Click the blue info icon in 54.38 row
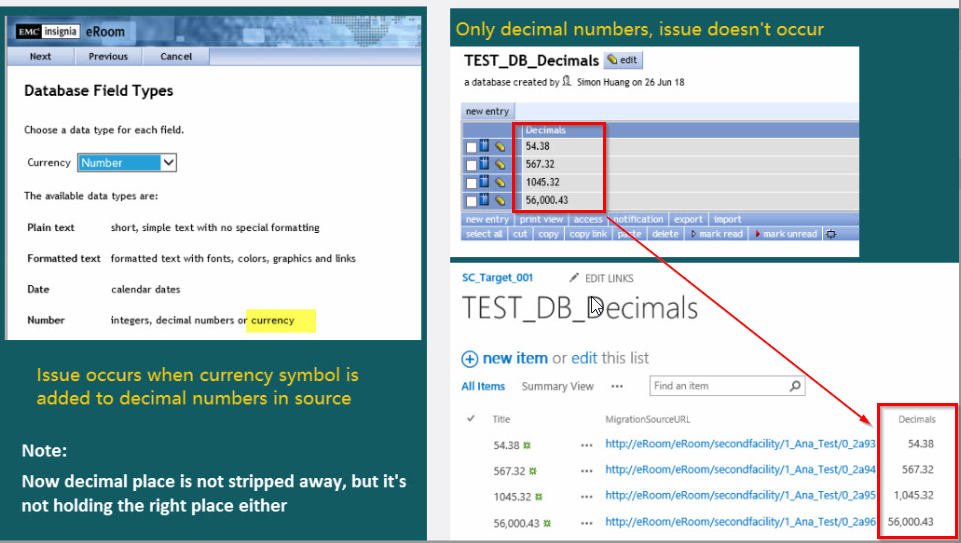 pyautogui.click(x=484, y=146)
